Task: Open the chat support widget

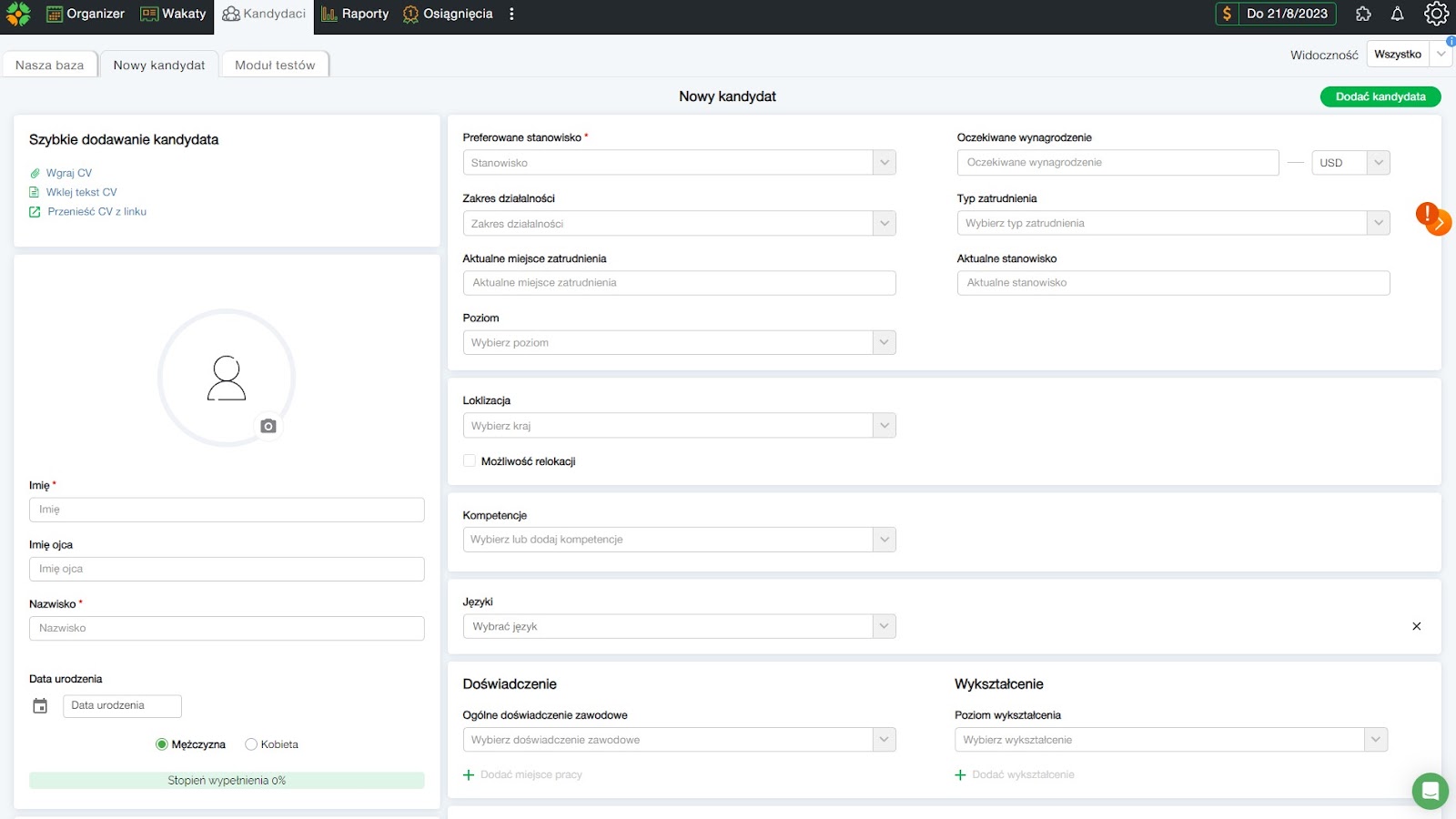Action: click(x=1430, y=791)
